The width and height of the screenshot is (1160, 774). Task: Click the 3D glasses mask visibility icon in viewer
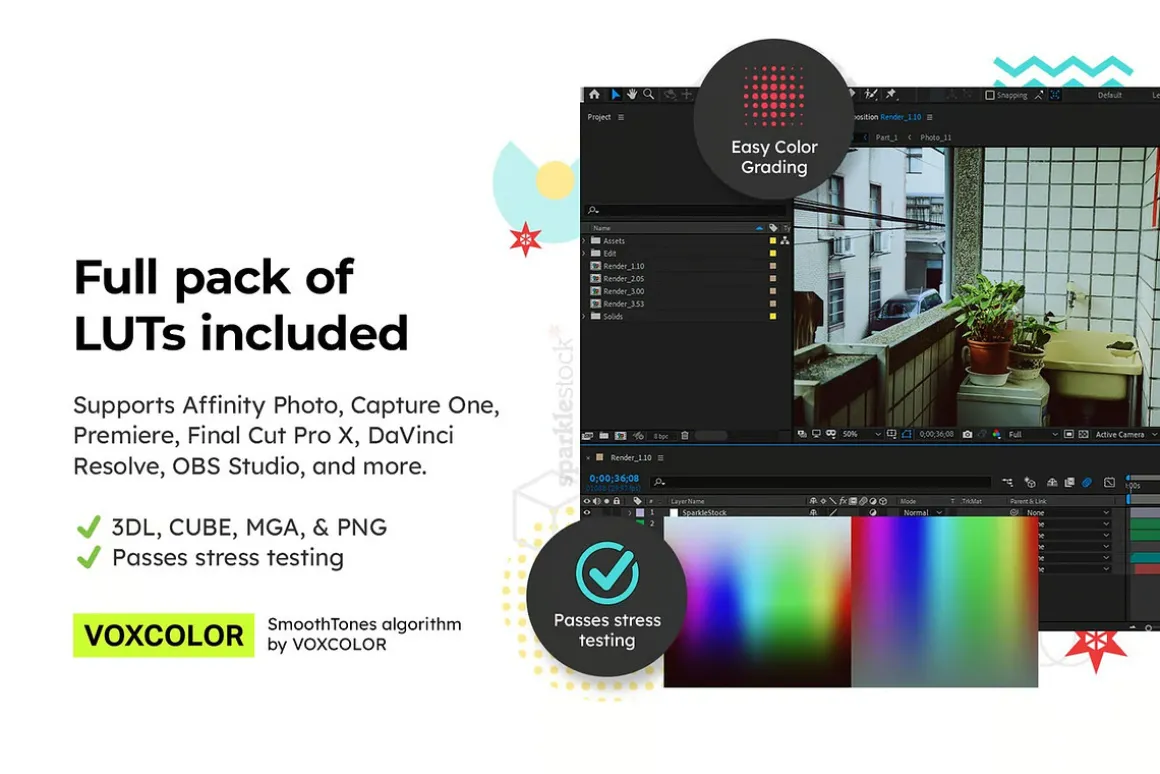click(831, 434)
